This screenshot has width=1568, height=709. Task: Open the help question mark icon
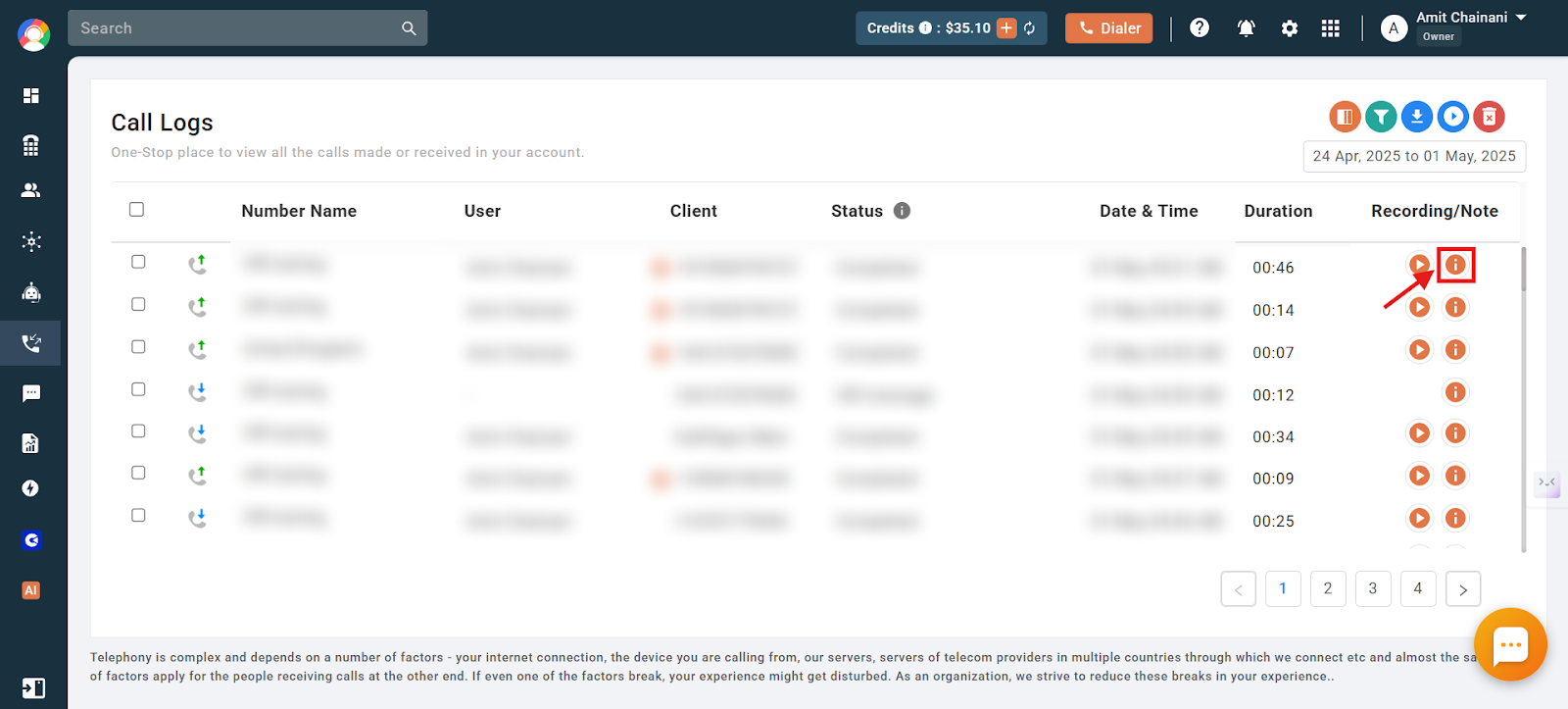coord(1200,27)
